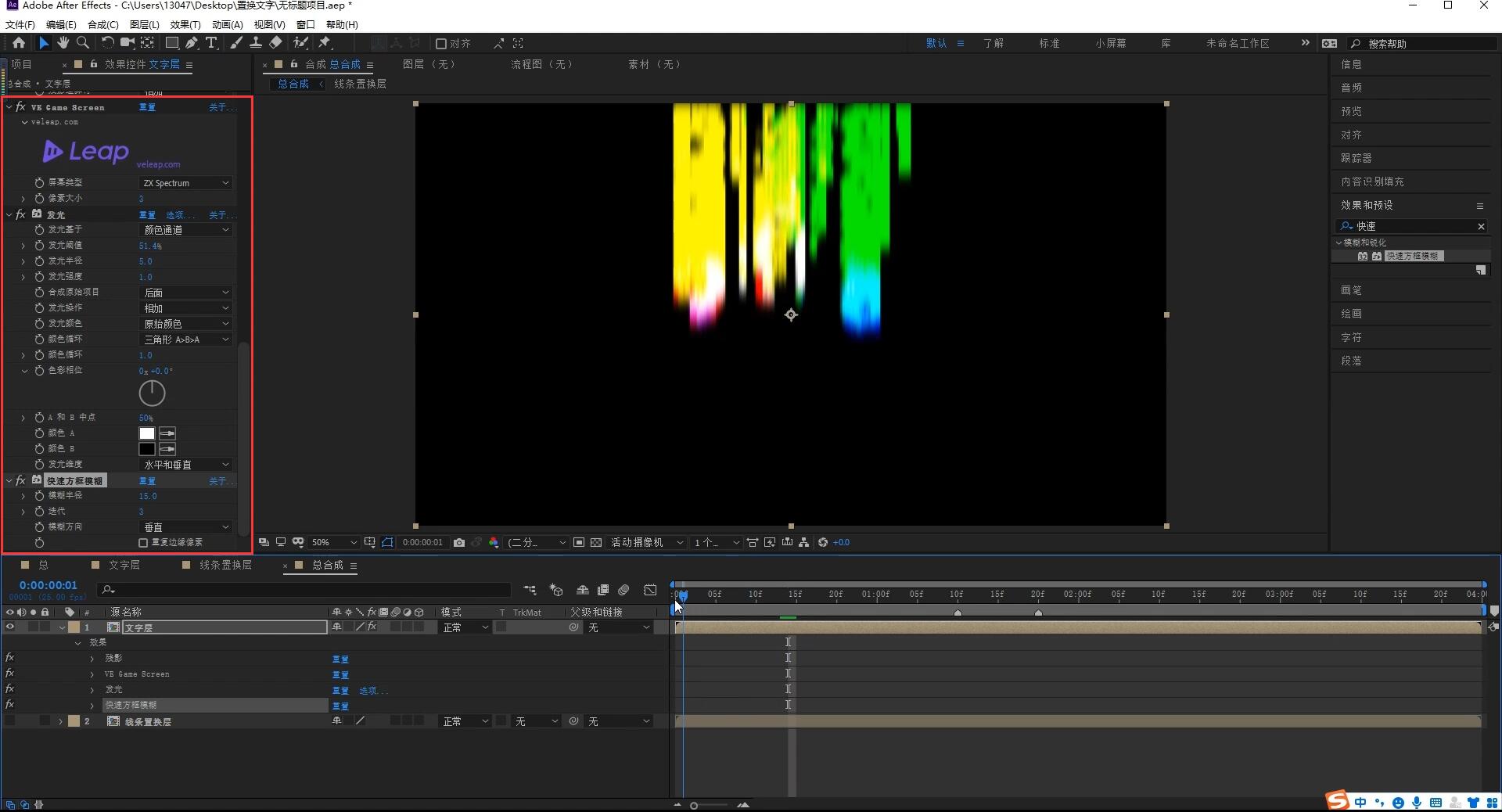1502x812 pixels.
Task: Select the Selection arrow tool
Action: 44,43
